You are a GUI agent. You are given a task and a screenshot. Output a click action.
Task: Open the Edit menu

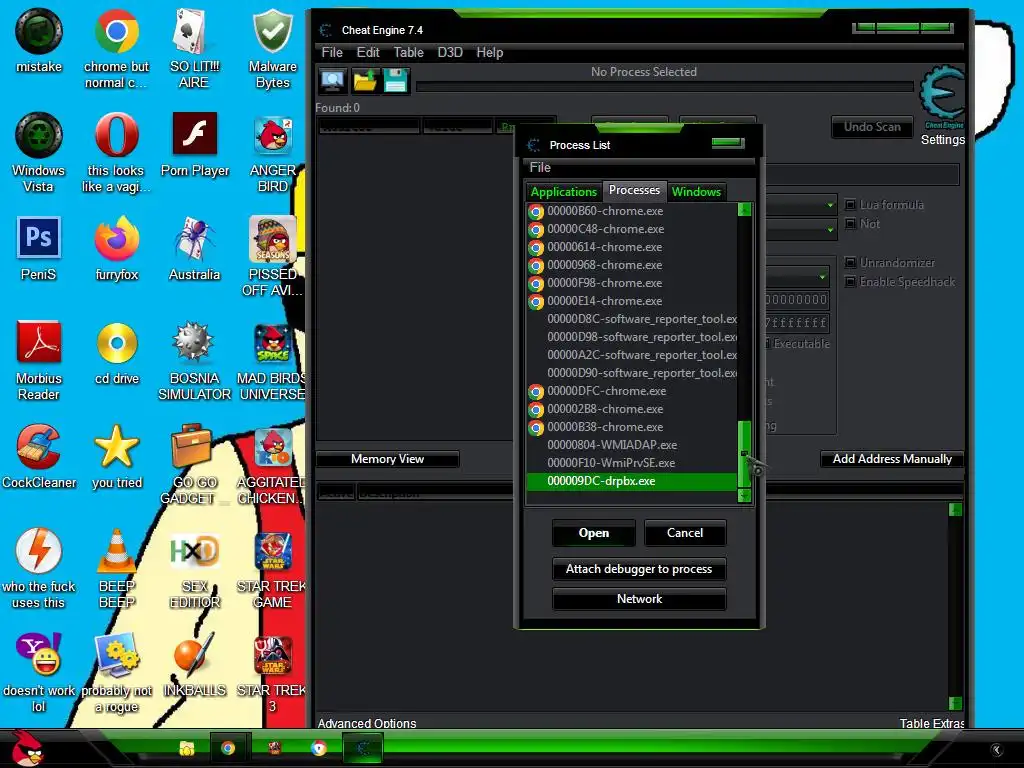(x=368, y=52)
